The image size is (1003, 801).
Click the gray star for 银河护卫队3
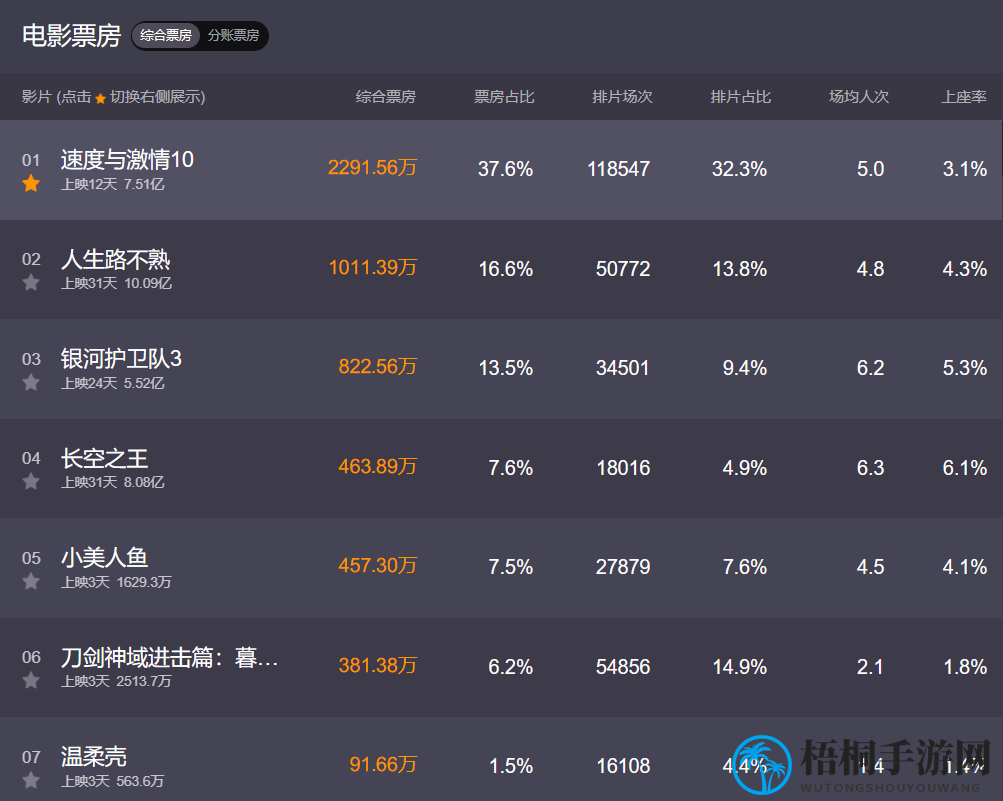coord(31,382)
